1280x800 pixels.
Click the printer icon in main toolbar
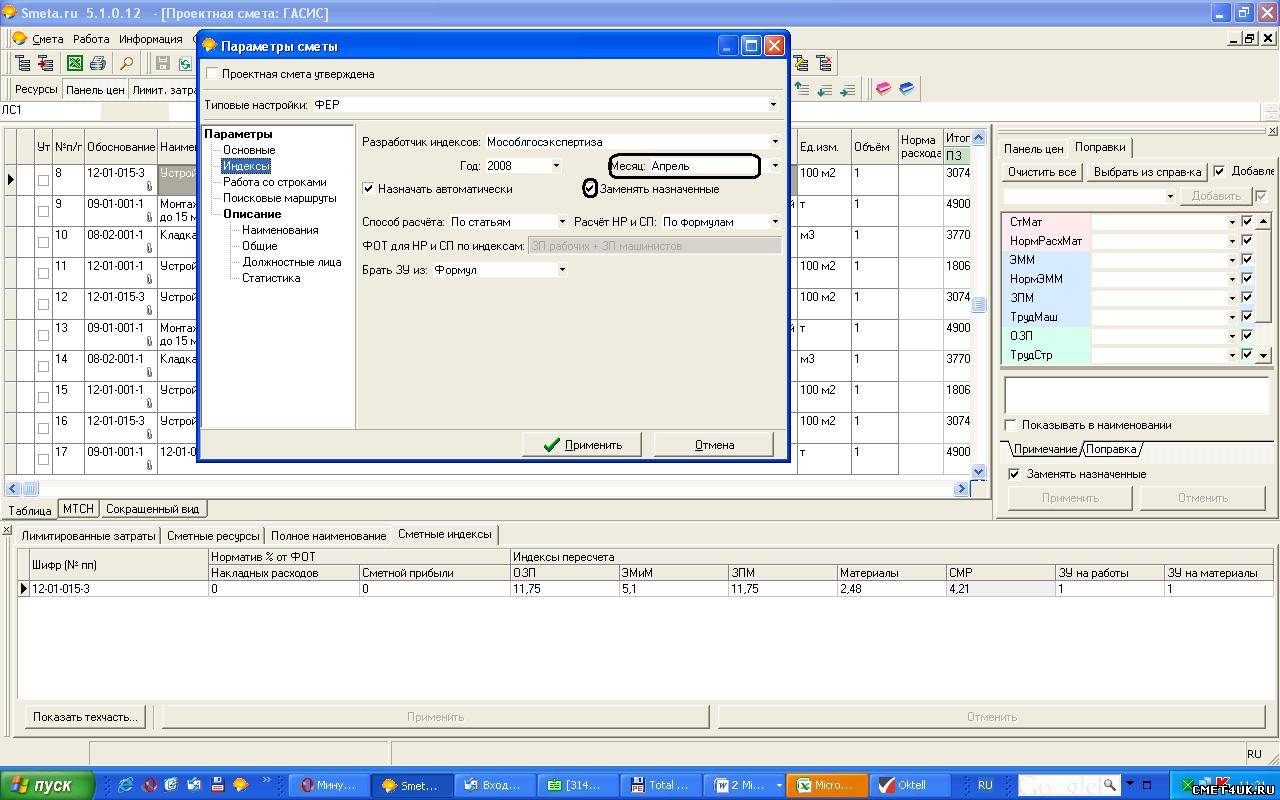click(x=98, y=63)
